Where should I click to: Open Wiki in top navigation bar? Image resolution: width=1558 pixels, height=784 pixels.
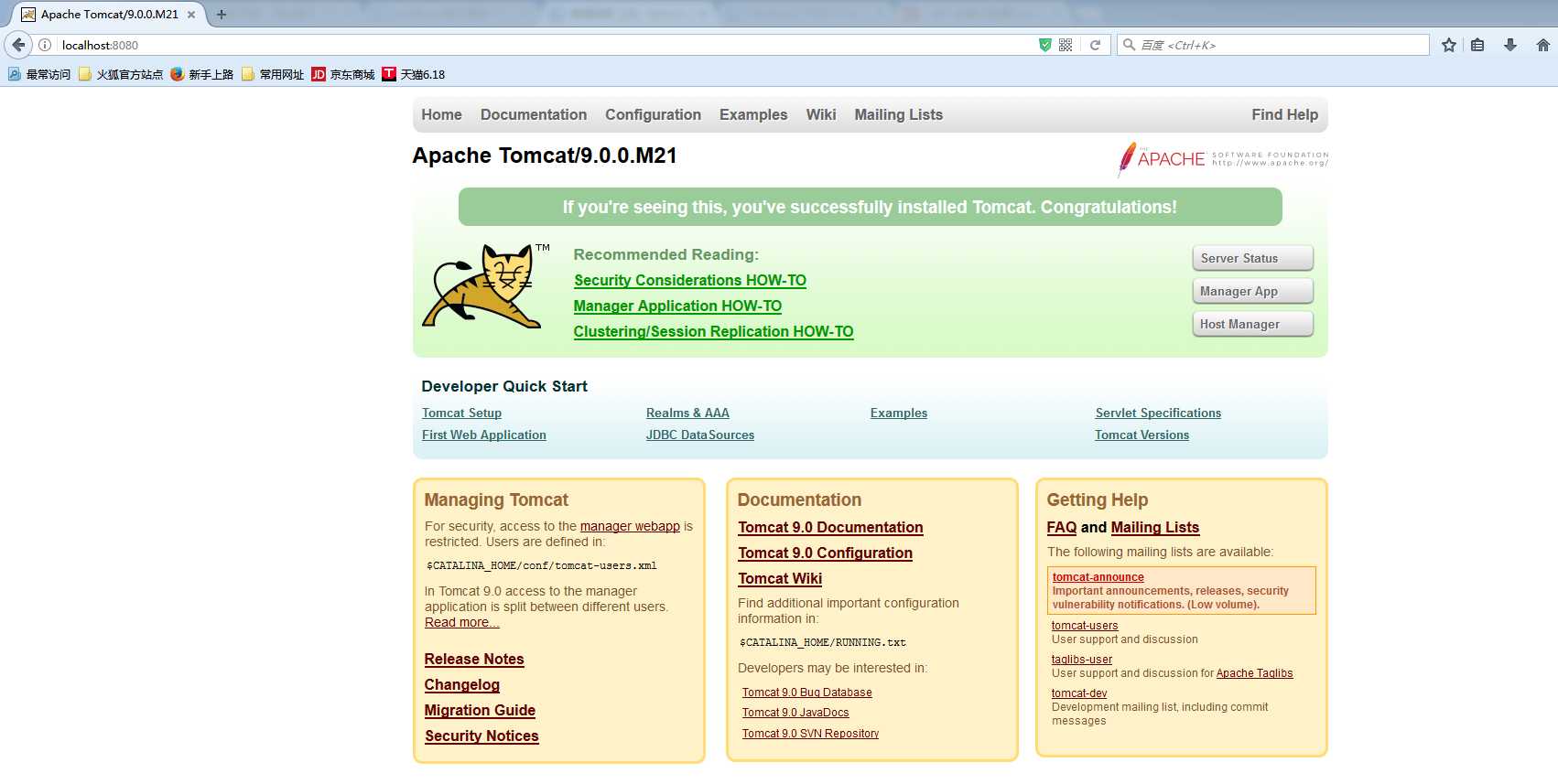coord(821,114)
